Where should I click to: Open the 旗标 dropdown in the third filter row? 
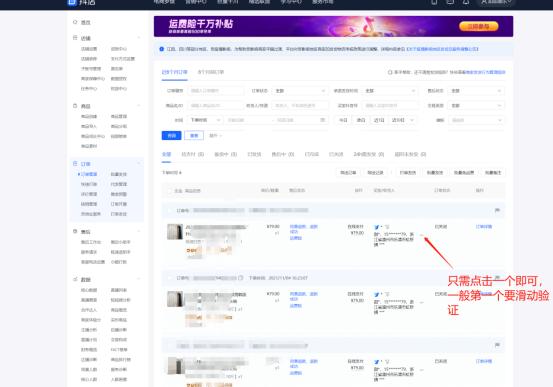click(x=476, y=120)
